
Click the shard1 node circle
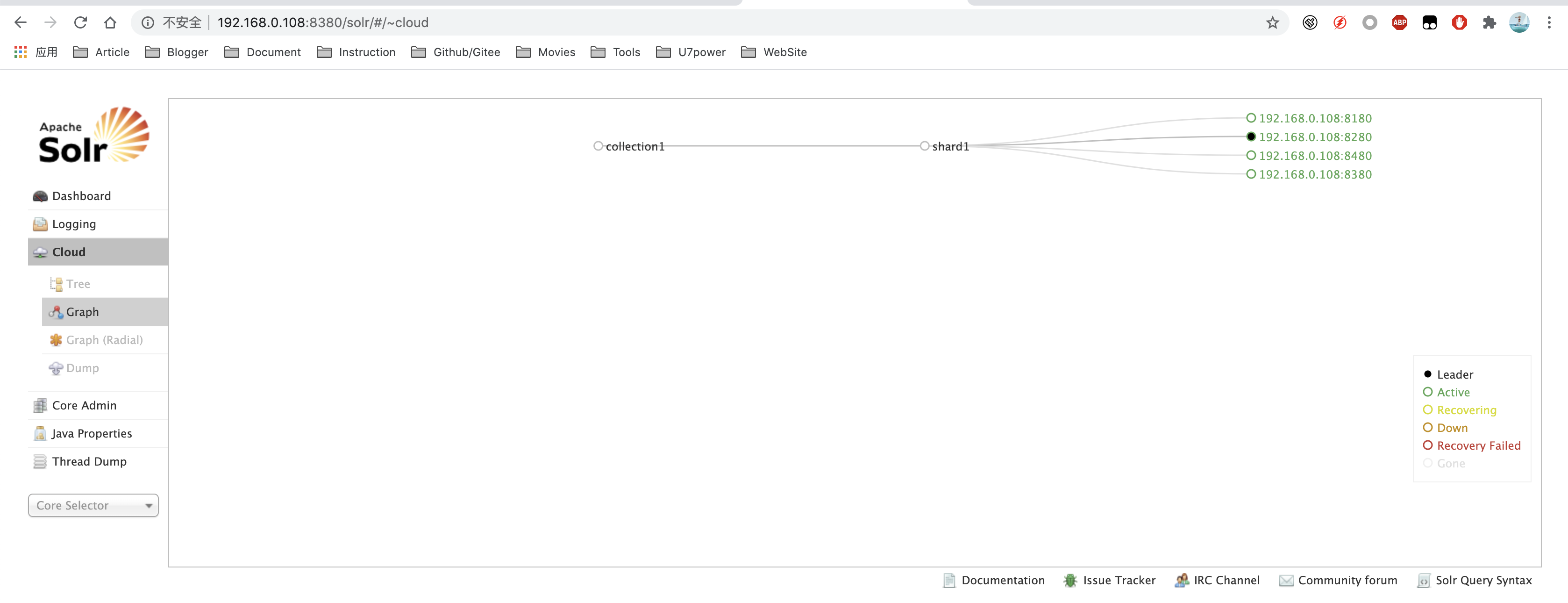(925, 146)
